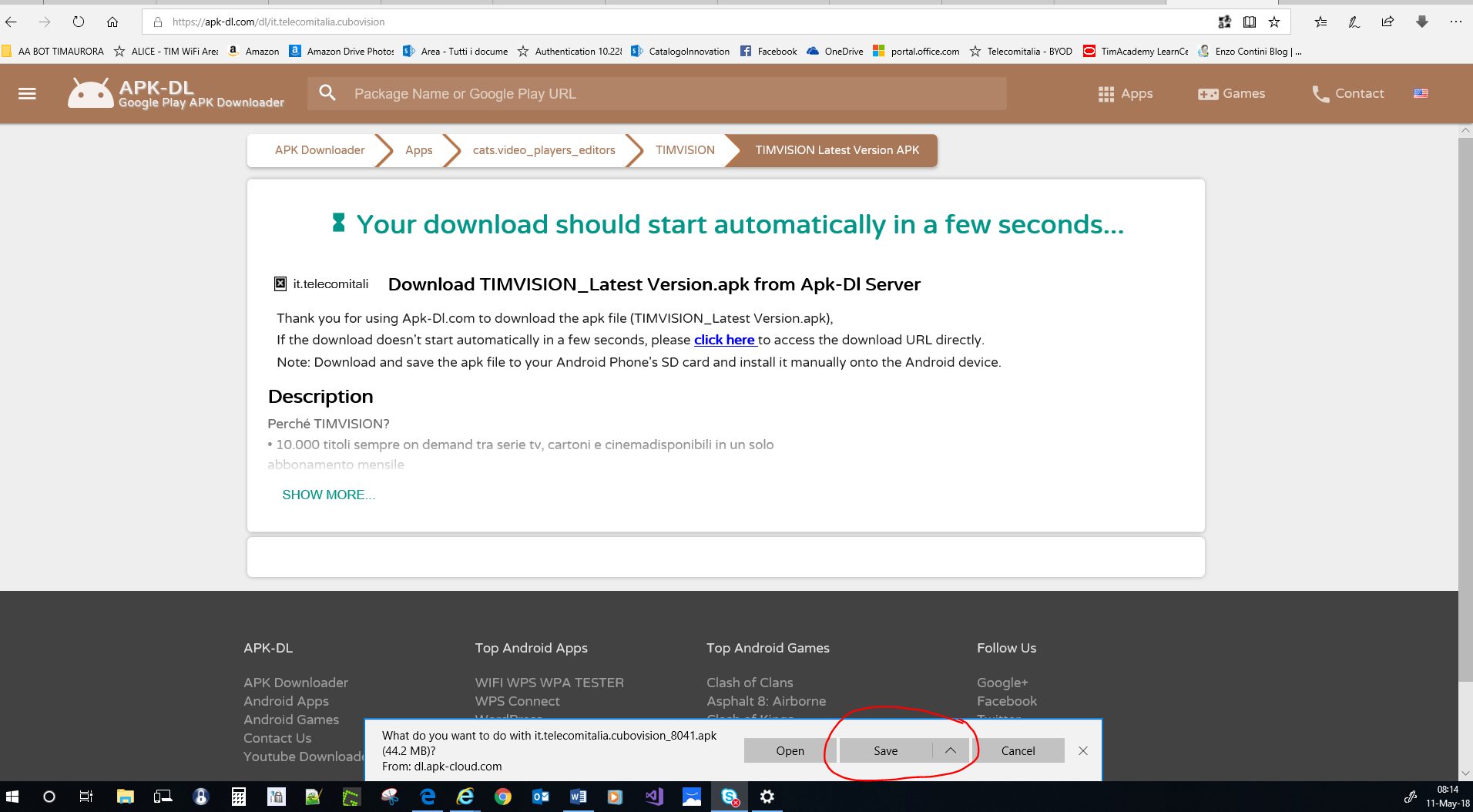Expand description with SHOW MORE
This screenshot has height=812, width=1473.
328,495
